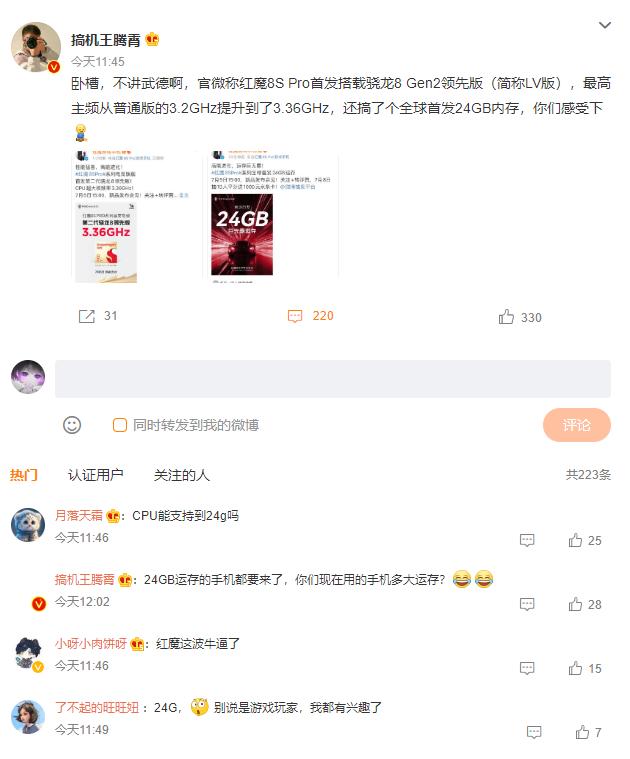Like the 24GB运存 comment with 28 likes
Screen dimensions: 630x759
coord(575,604)
